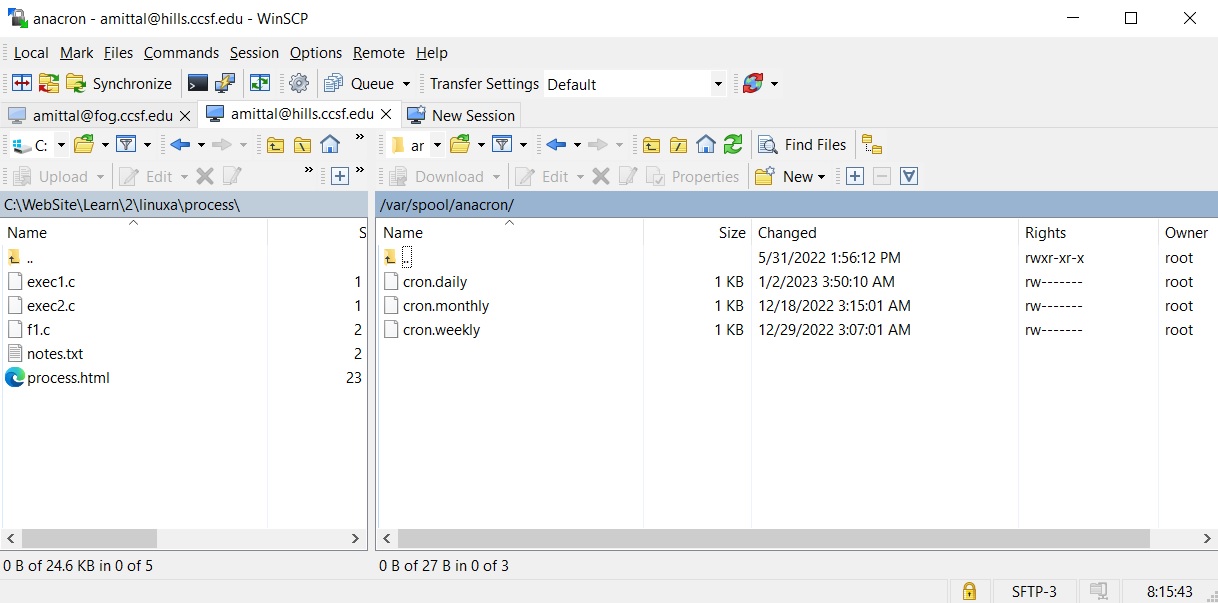Open the Commands menu
This screenshot has width=1218, height=603.
tap(181, 53)
